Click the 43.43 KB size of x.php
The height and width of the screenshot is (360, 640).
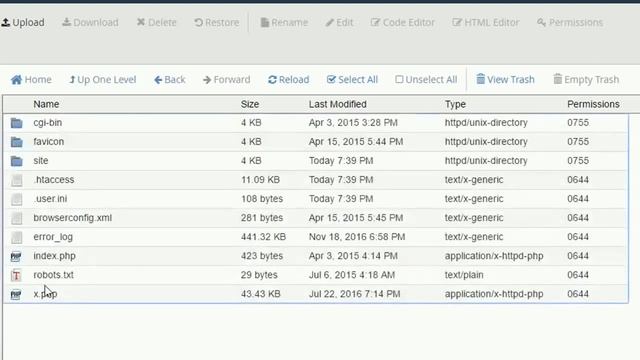[x=260, y=294]
